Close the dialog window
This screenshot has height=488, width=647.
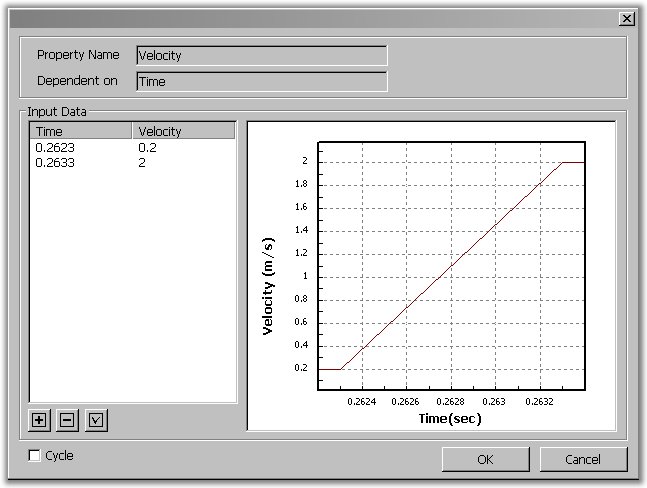point(627,19)
